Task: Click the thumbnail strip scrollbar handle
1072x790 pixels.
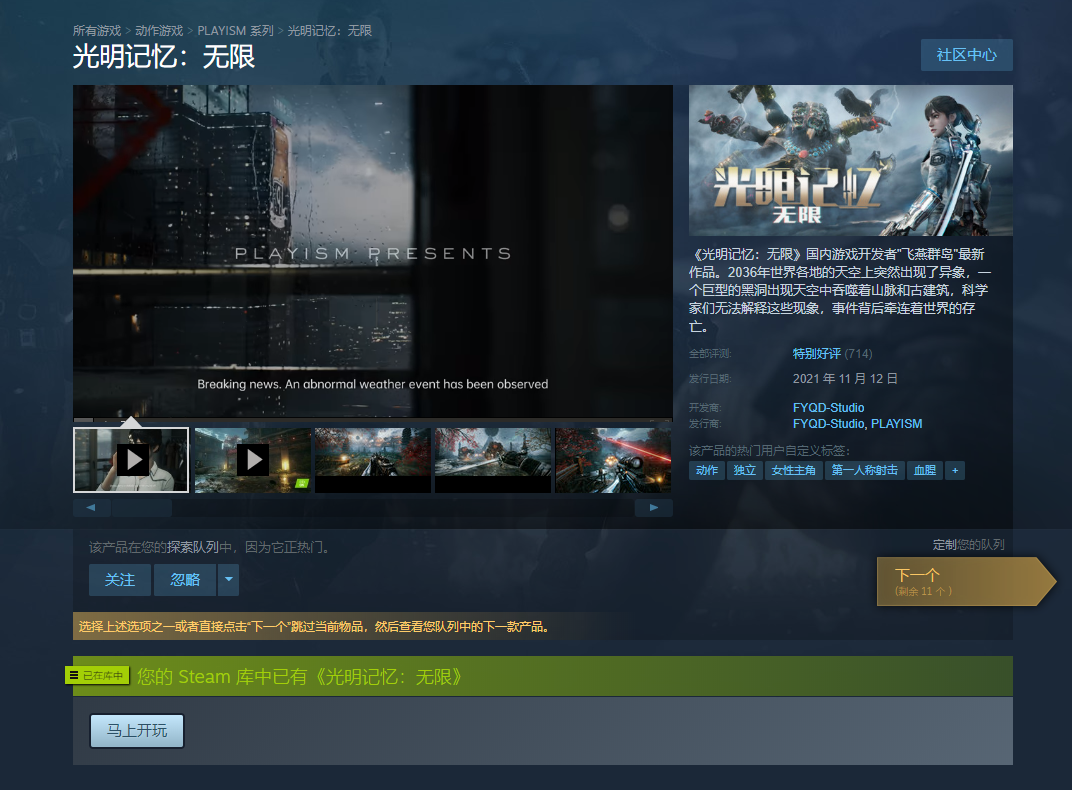Action: (142, 507)
